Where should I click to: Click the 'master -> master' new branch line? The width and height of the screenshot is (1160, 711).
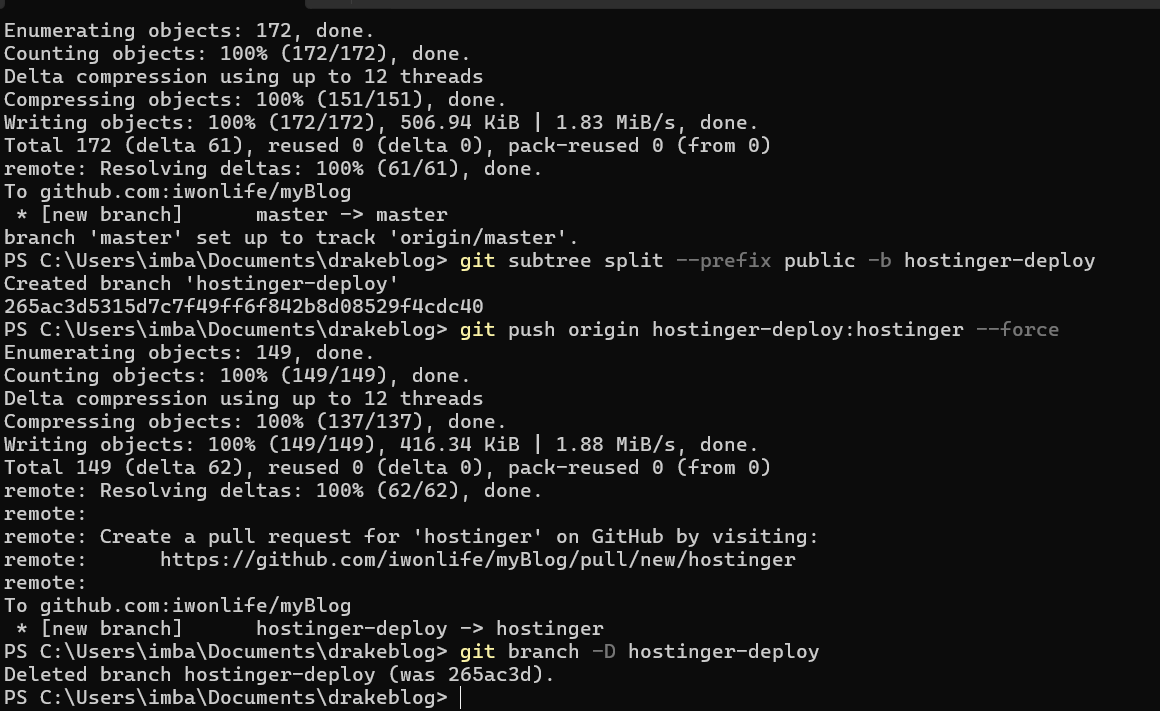[351, 215]
